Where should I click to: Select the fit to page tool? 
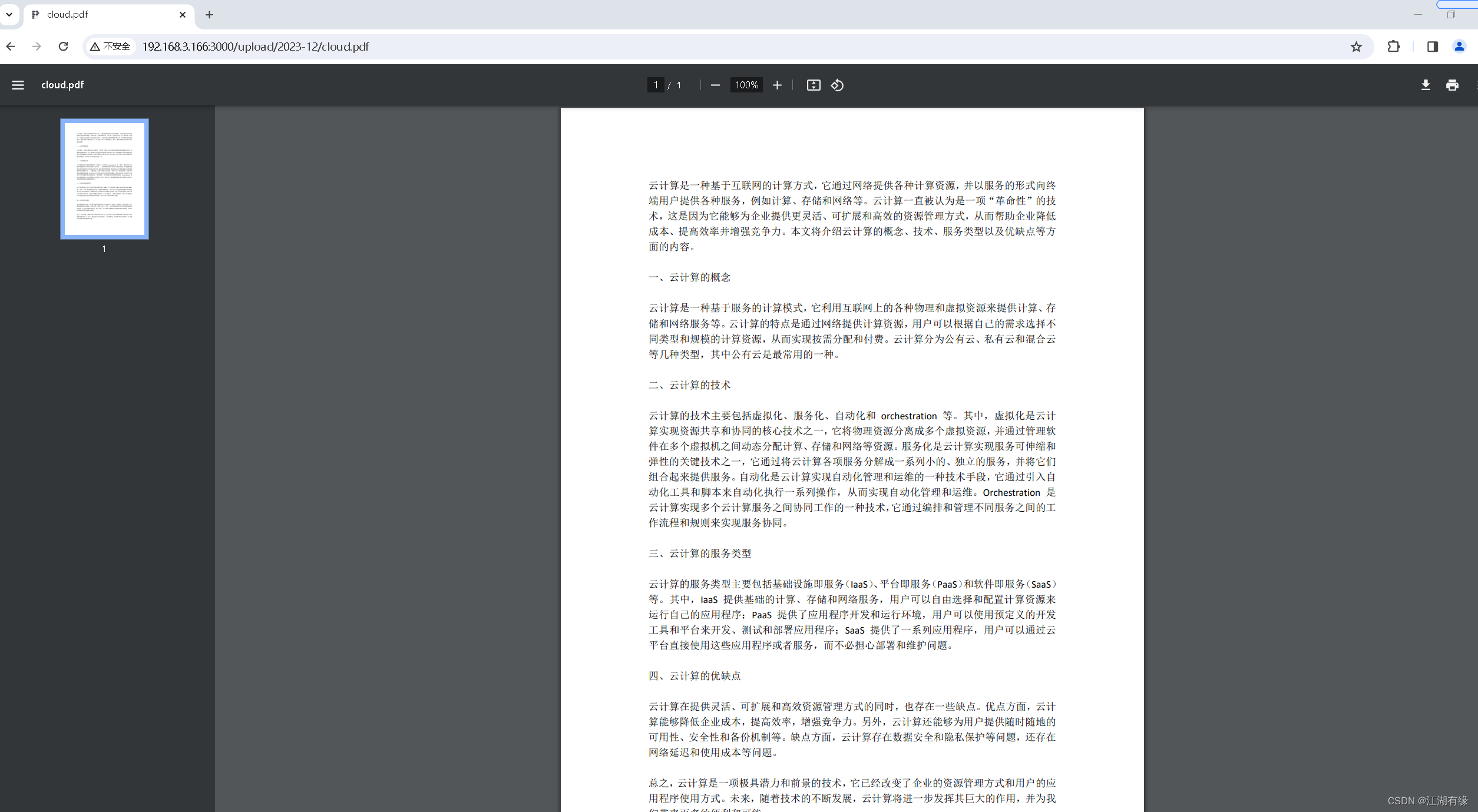[813, 85]
